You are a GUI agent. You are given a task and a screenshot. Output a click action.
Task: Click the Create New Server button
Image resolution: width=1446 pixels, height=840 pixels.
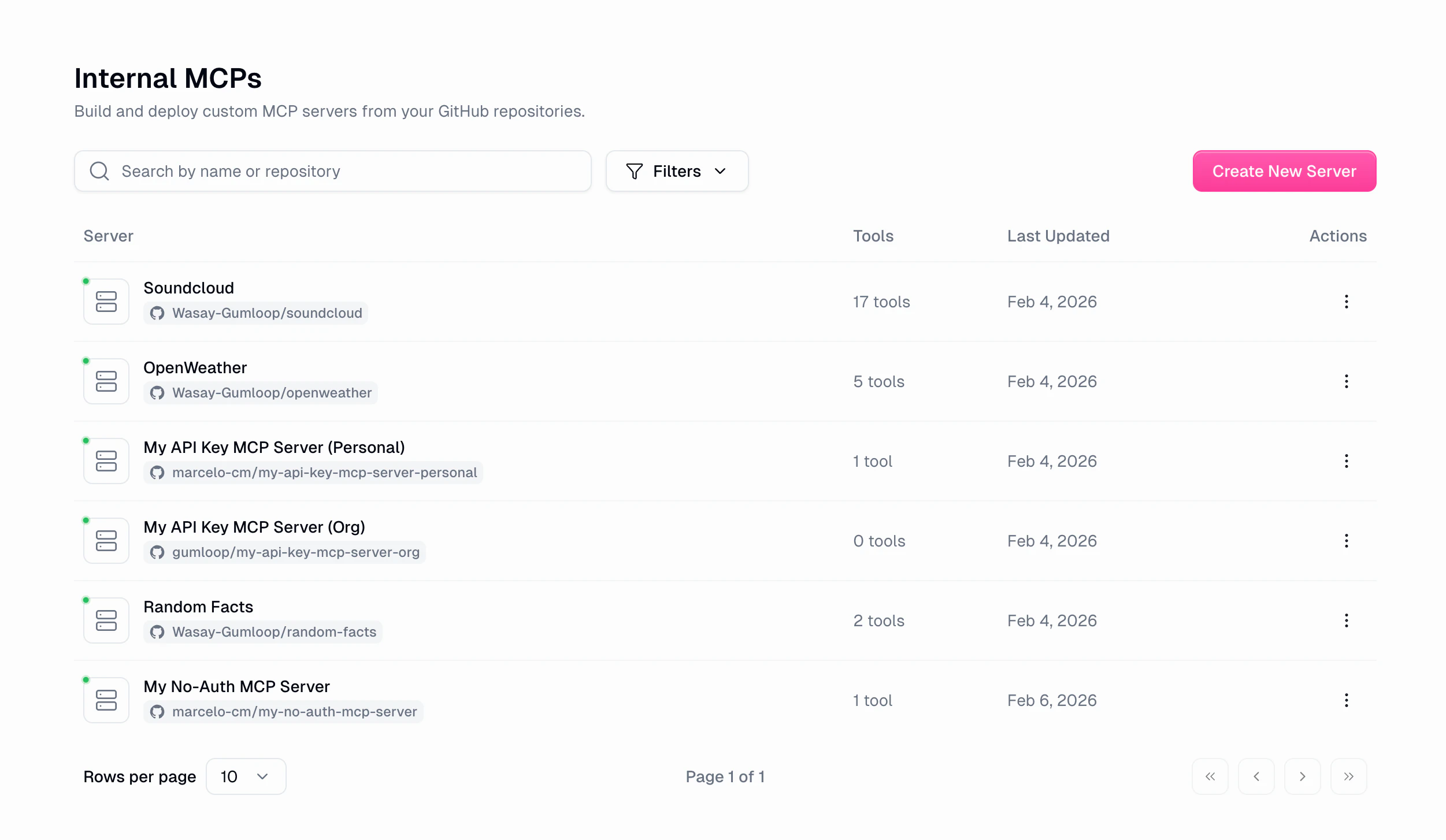(x=1284, y=171)
